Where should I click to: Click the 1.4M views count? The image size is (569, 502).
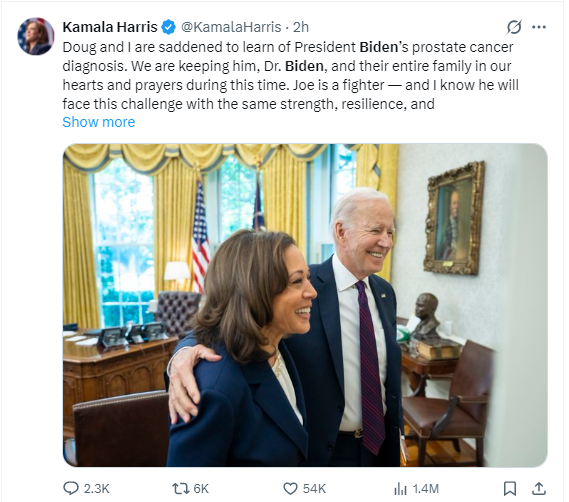click(426, 489)
